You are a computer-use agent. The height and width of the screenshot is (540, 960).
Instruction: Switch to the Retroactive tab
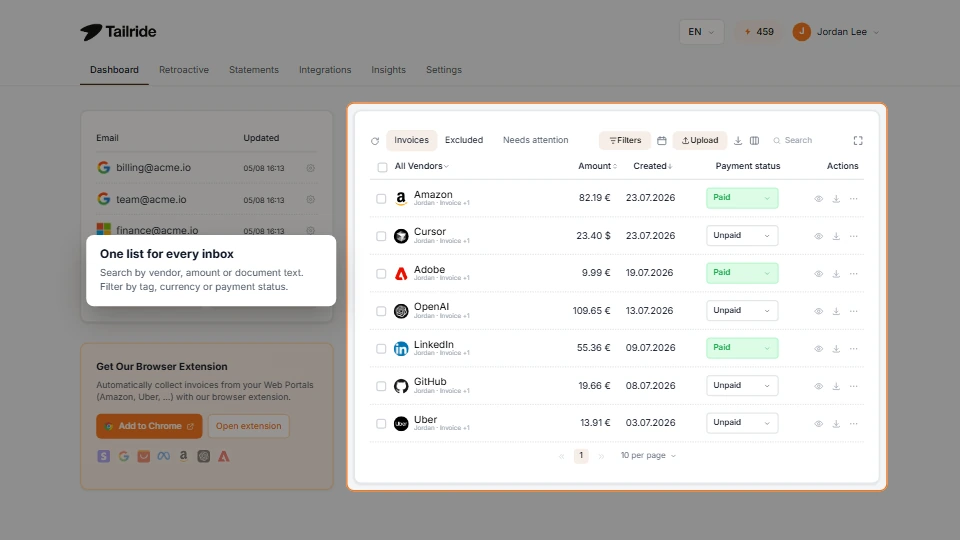pos(184,70)
